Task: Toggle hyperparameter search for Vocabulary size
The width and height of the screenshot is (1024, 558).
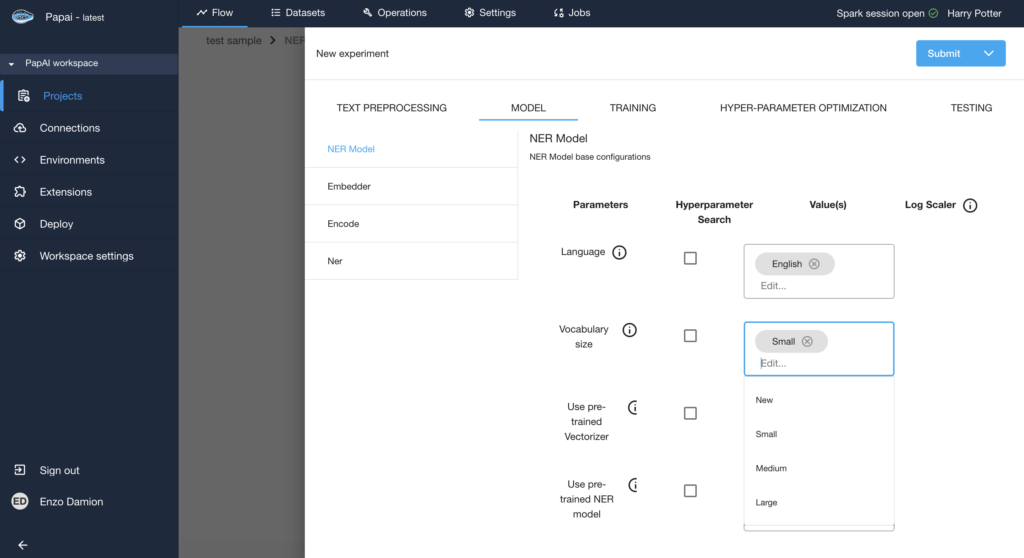Action: pyautogui.click(x=690, y=336)
